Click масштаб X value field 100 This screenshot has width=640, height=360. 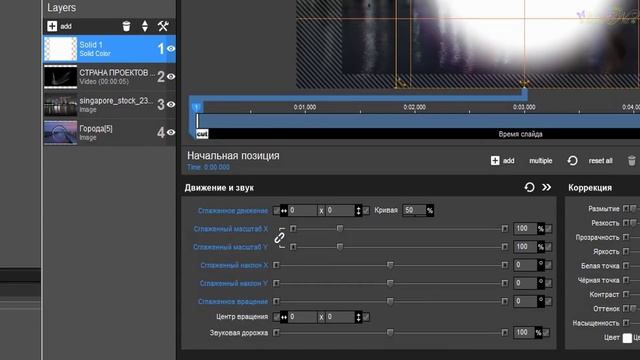pyautogui.click(x=525, y=229)
